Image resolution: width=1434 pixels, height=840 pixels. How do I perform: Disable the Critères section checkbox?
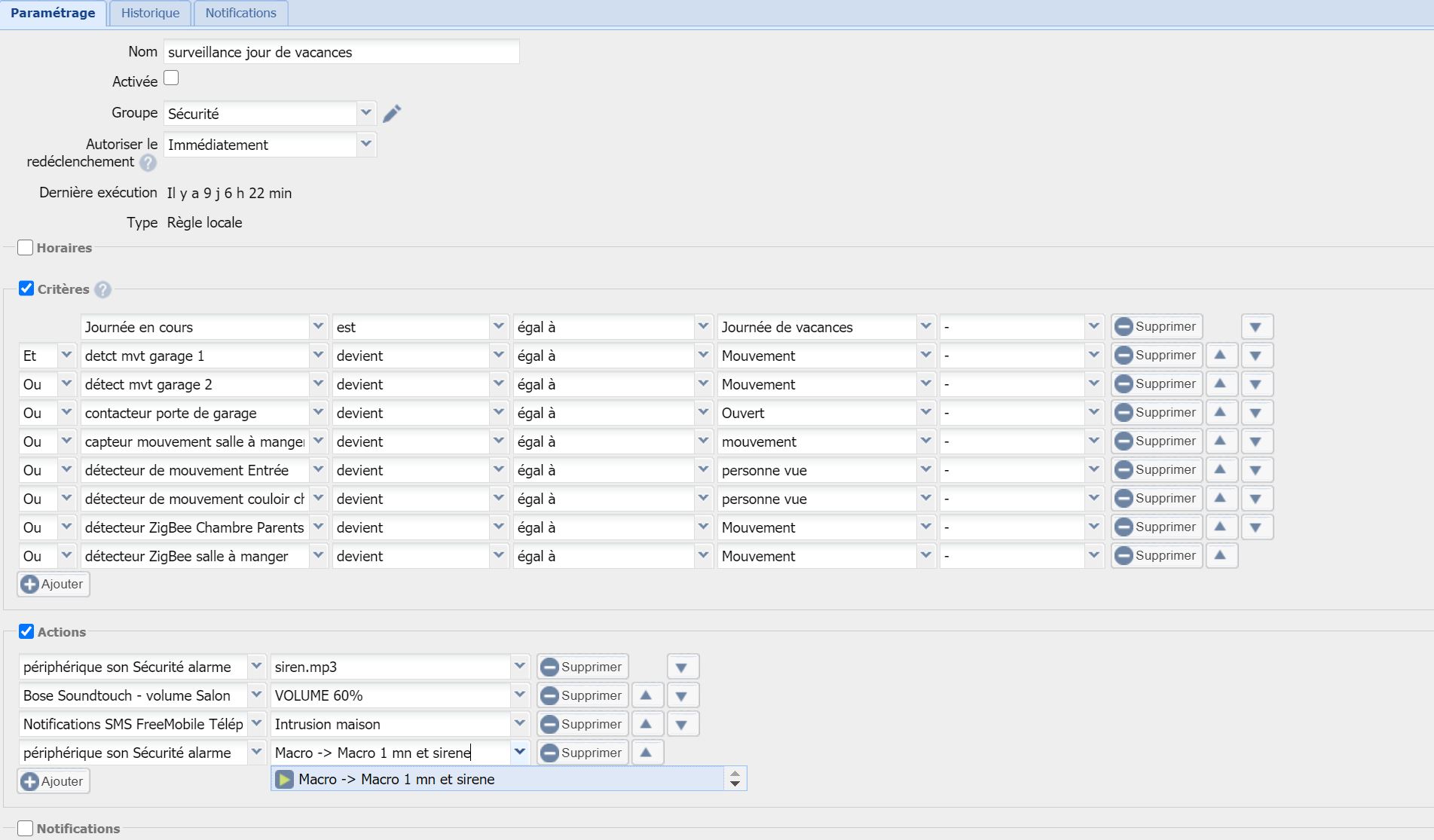pyautogui.click(x=26, y=289)
